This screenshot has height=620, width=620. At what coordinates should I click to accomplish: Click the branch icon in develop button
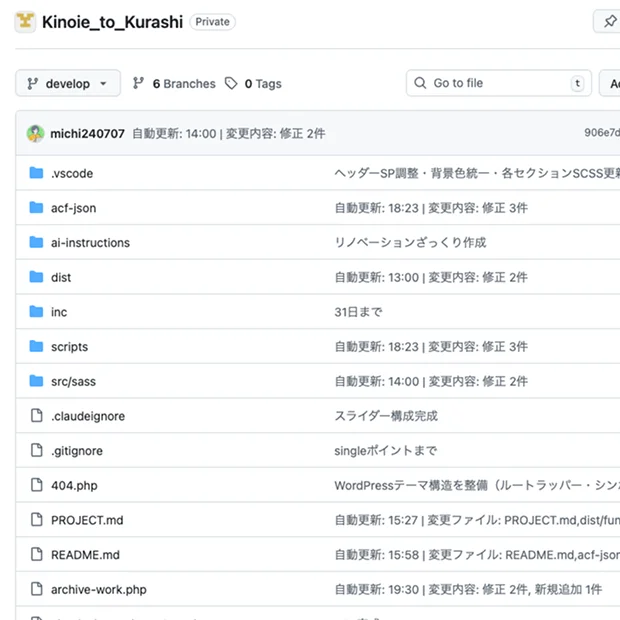click(32, 83)
